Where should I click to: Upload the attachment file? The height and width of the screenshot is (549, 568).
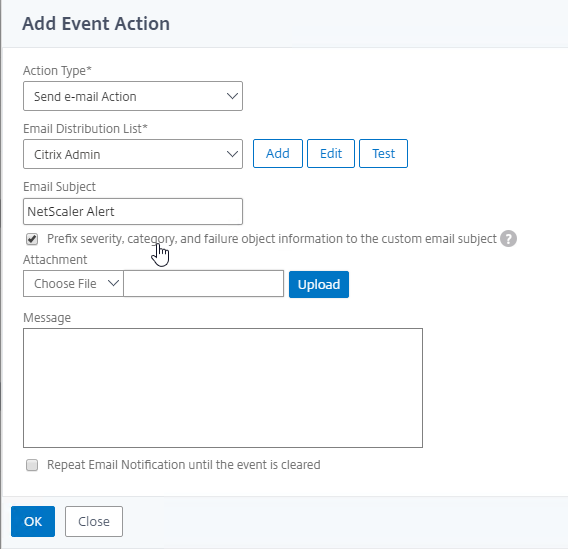(319, 284)
